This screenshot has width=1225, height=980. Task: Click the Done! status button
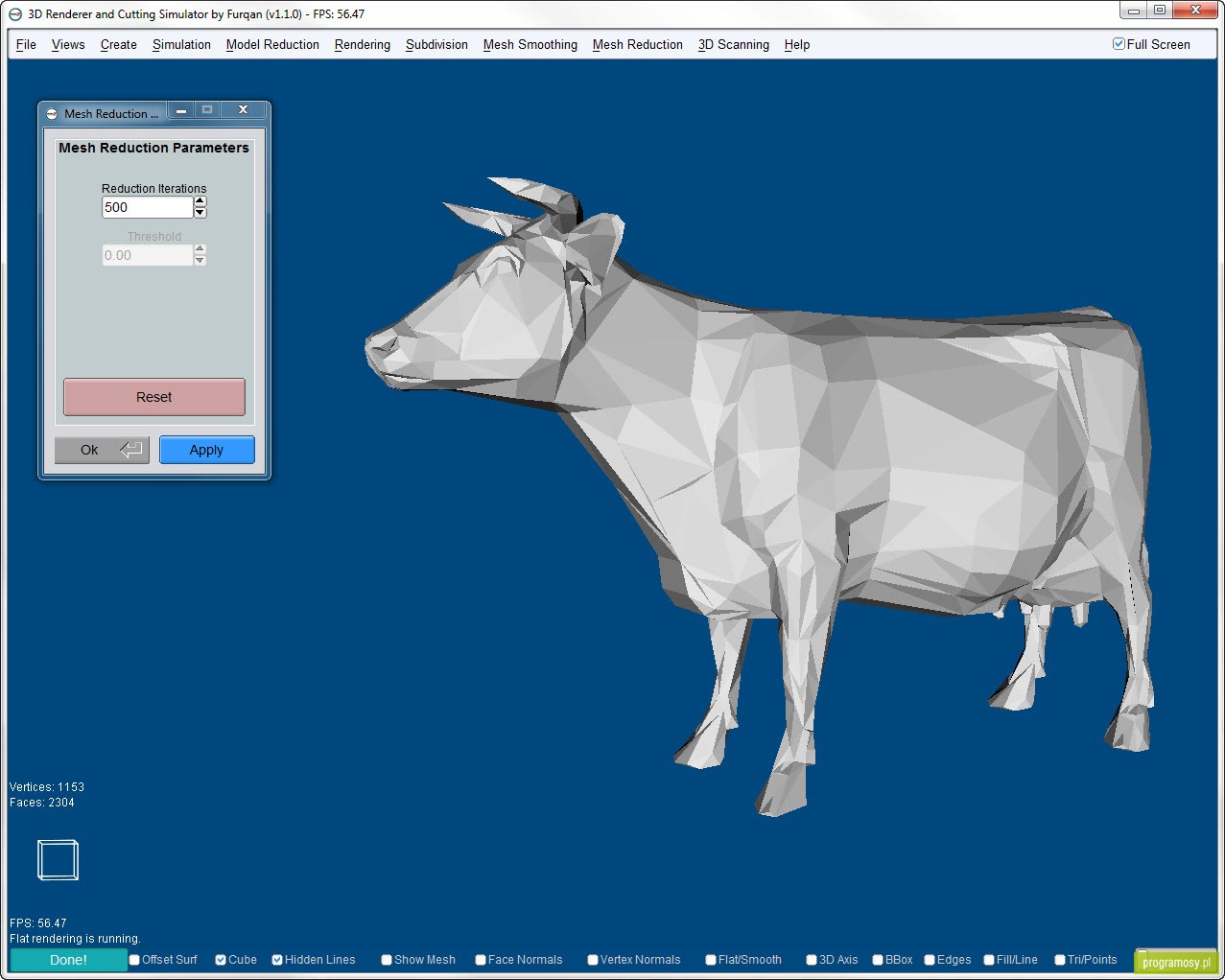68,960
